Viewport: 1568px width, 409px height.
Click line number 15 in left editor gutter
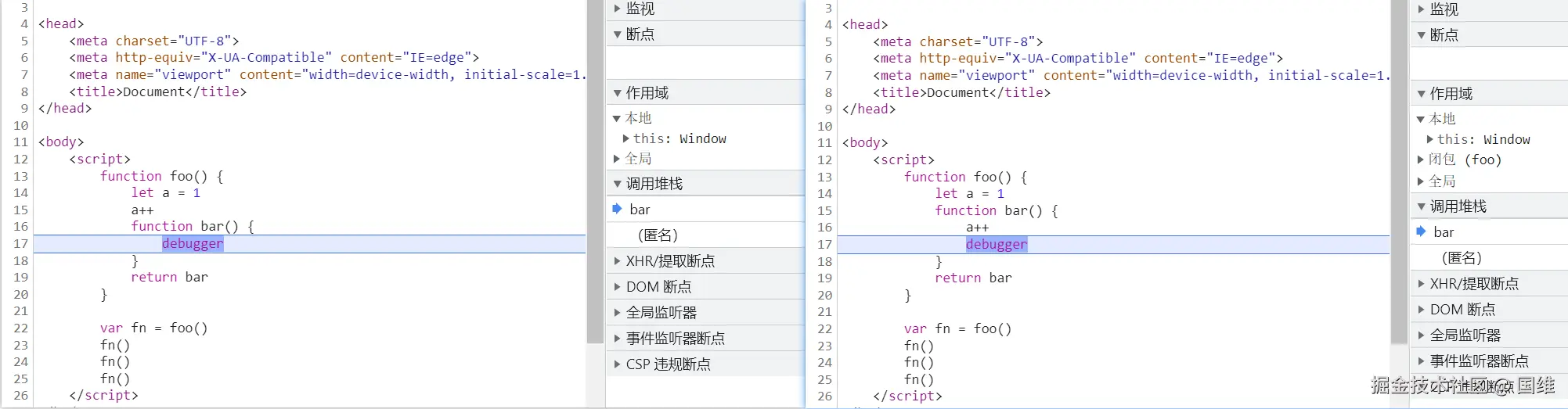pyautogui.click(x=21, y=210)
